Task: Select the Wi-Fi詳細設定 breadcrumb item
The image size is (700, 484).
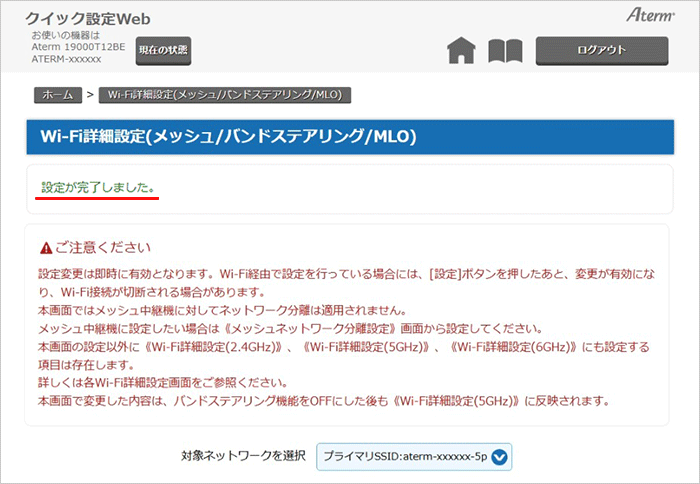Action: pyautogui.click(x=225, y=95)
